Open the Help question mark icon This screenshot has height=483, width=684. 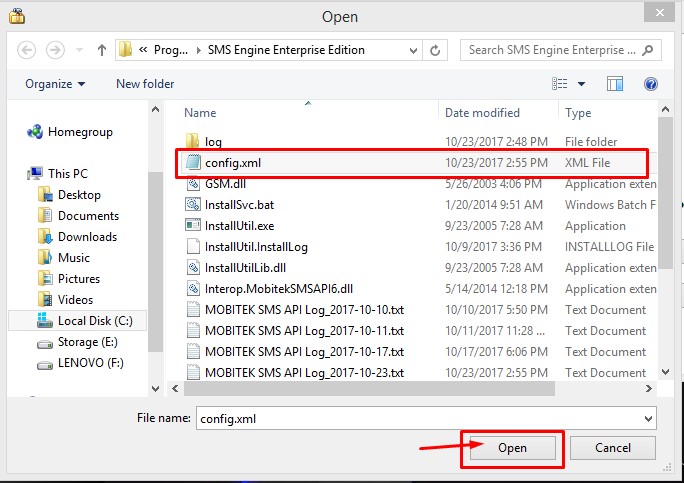click(651, 84)
